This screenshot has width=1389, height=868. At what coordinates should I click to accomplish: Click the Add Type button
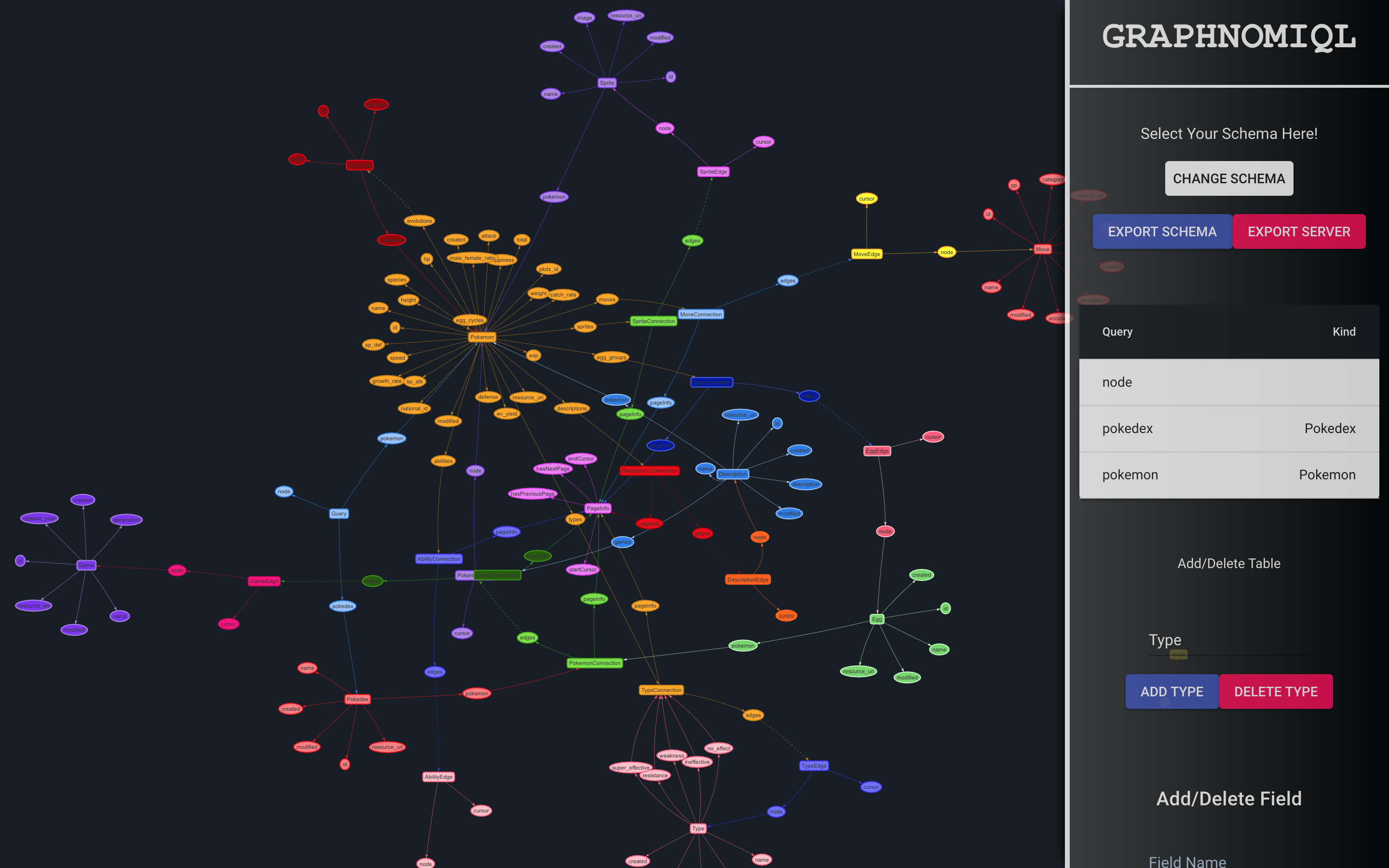coord(1171,692)
